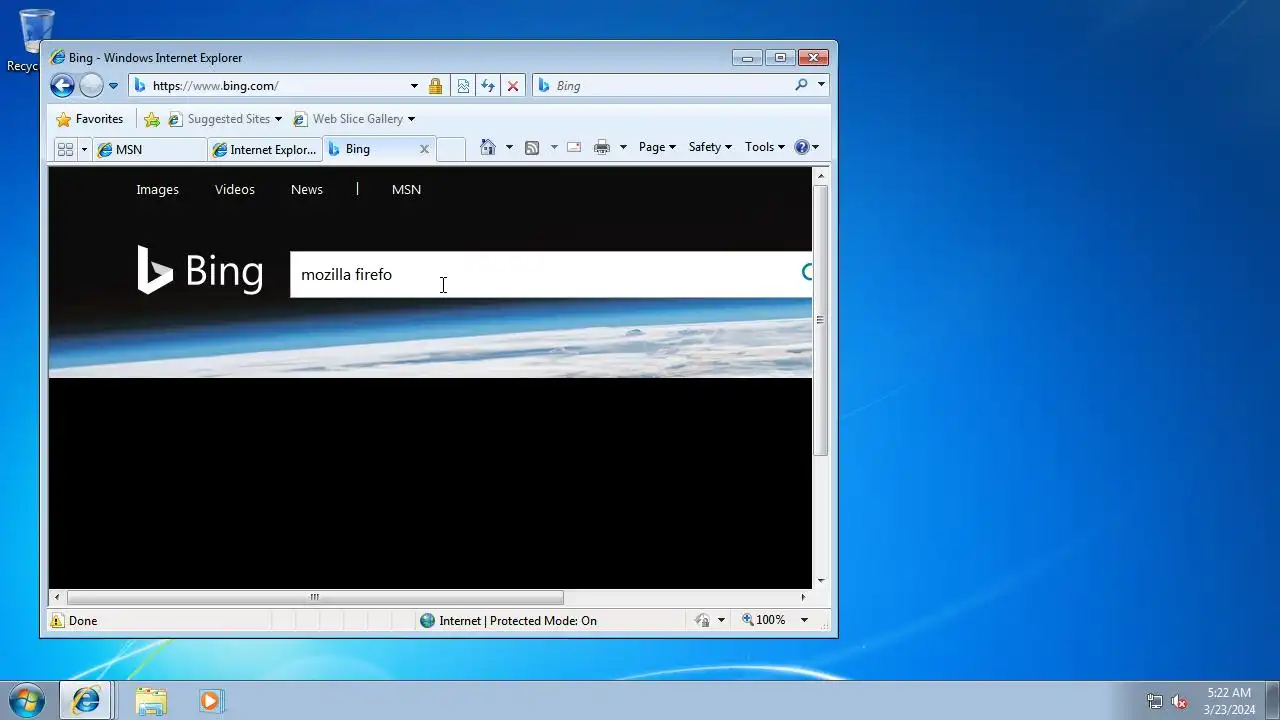Go to the Home page icon

[x=487, y=147]
